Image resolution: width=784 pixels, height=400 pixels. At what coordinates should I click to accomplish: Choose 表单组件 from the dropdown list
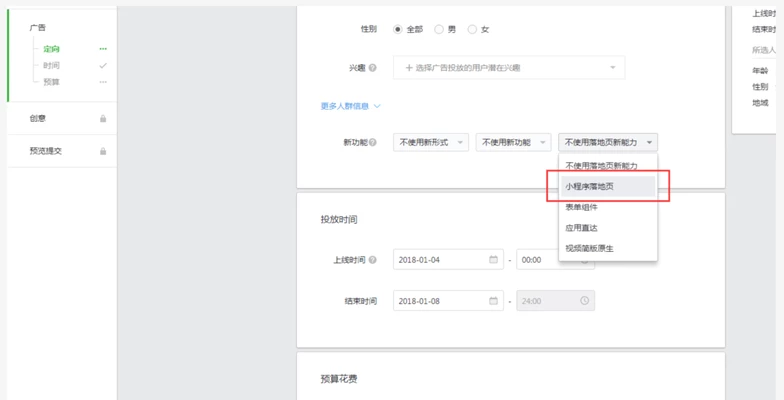pos(582,207)
